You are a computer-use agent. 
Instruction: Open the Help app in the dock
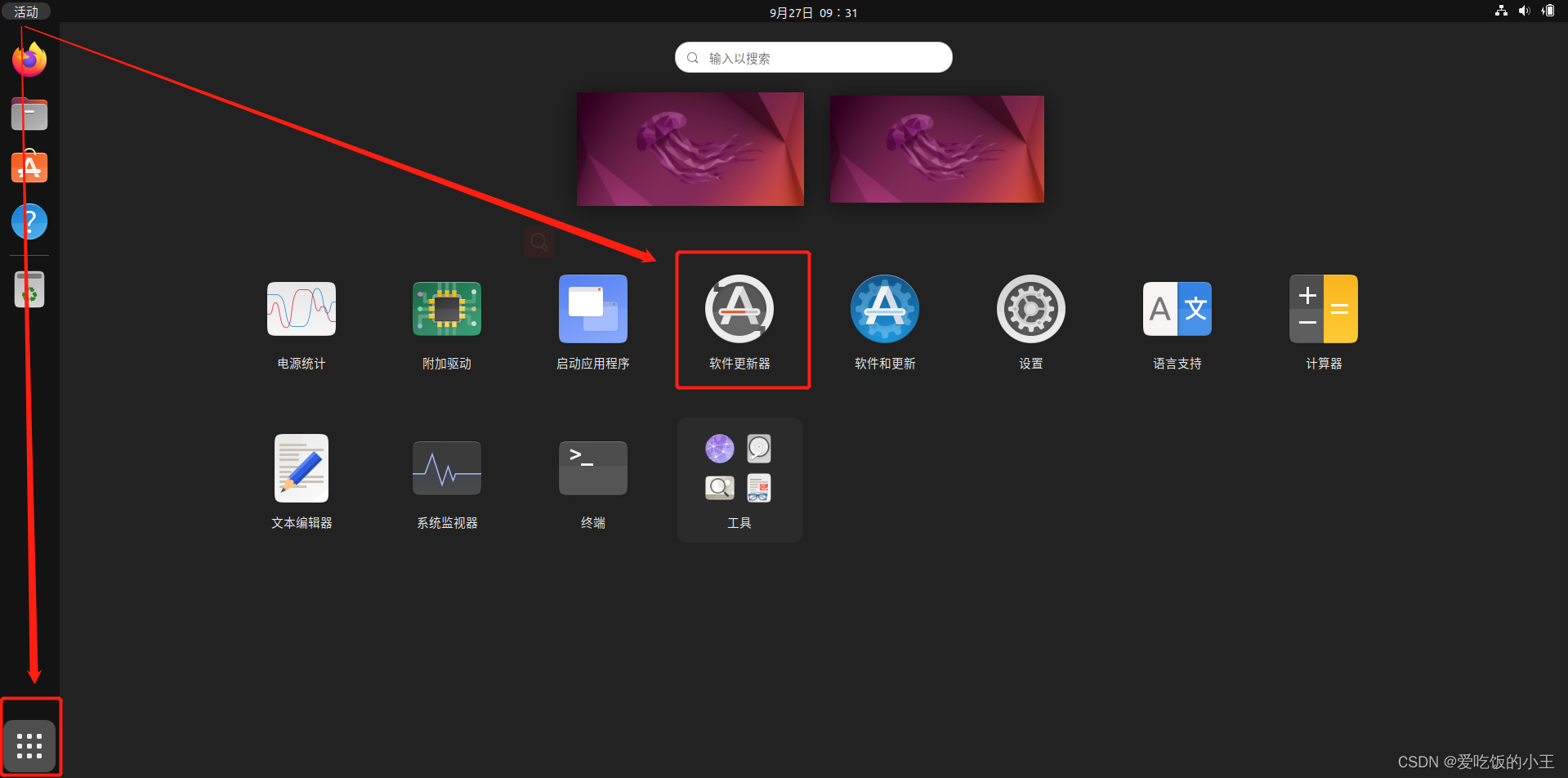[x=29, y=221]
